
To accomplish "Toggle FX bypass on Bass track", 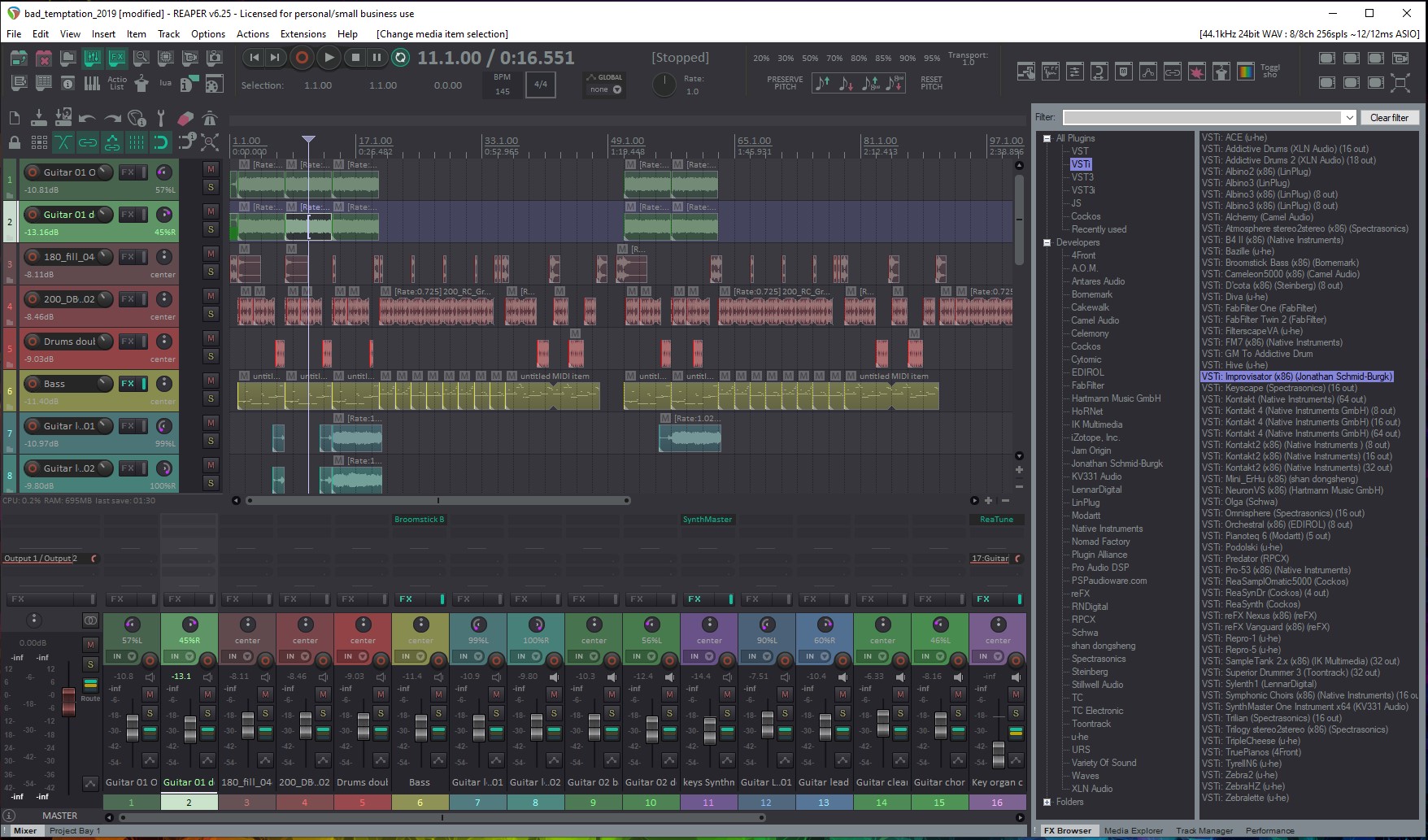I will [x=146, y=384].
